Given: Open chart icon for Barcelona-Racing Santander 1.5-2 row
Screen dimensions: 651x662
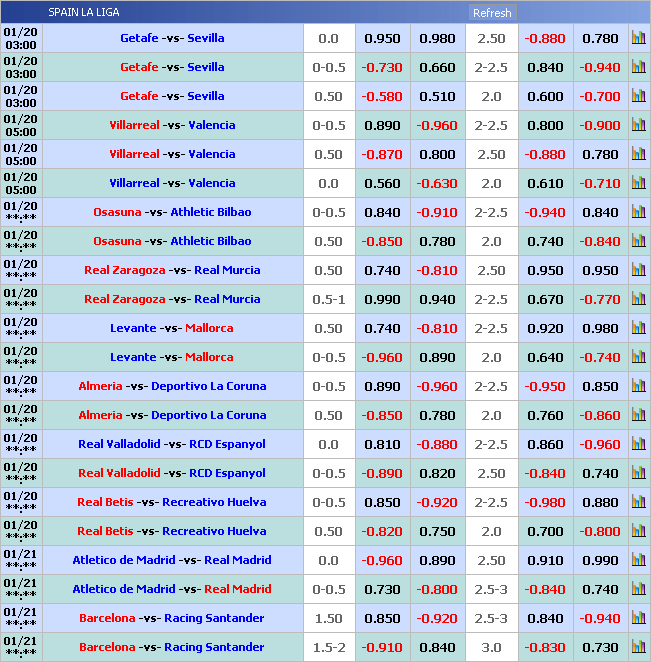Looking at the screenshot, I should 638,648.
